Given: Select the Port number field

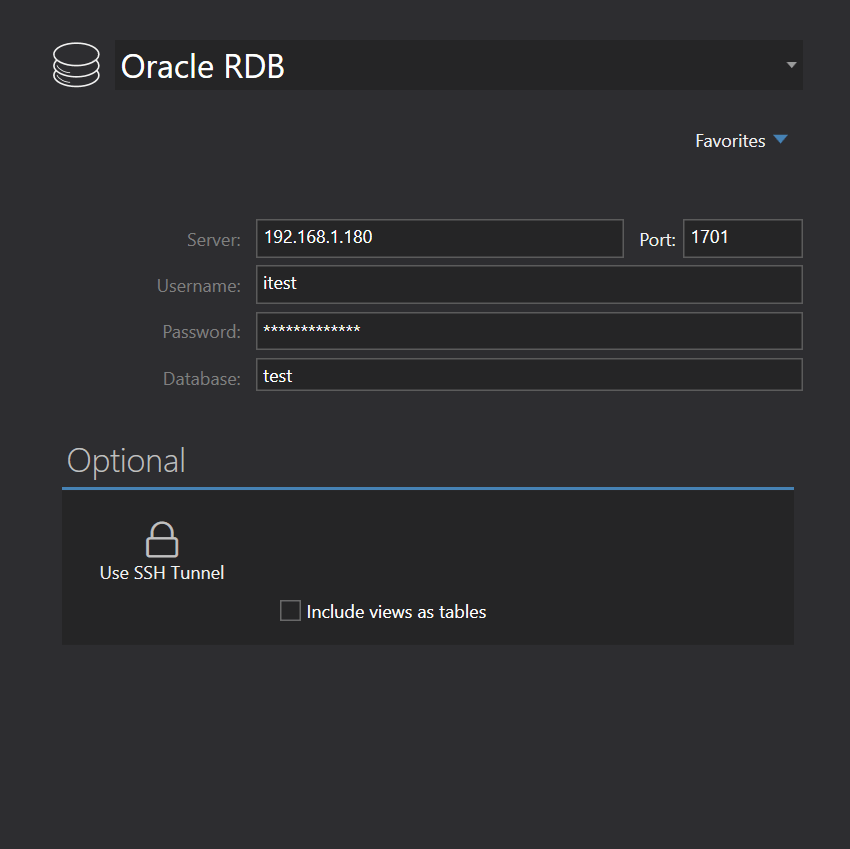Looking at the screenshot, I should (x=742, y=238).
